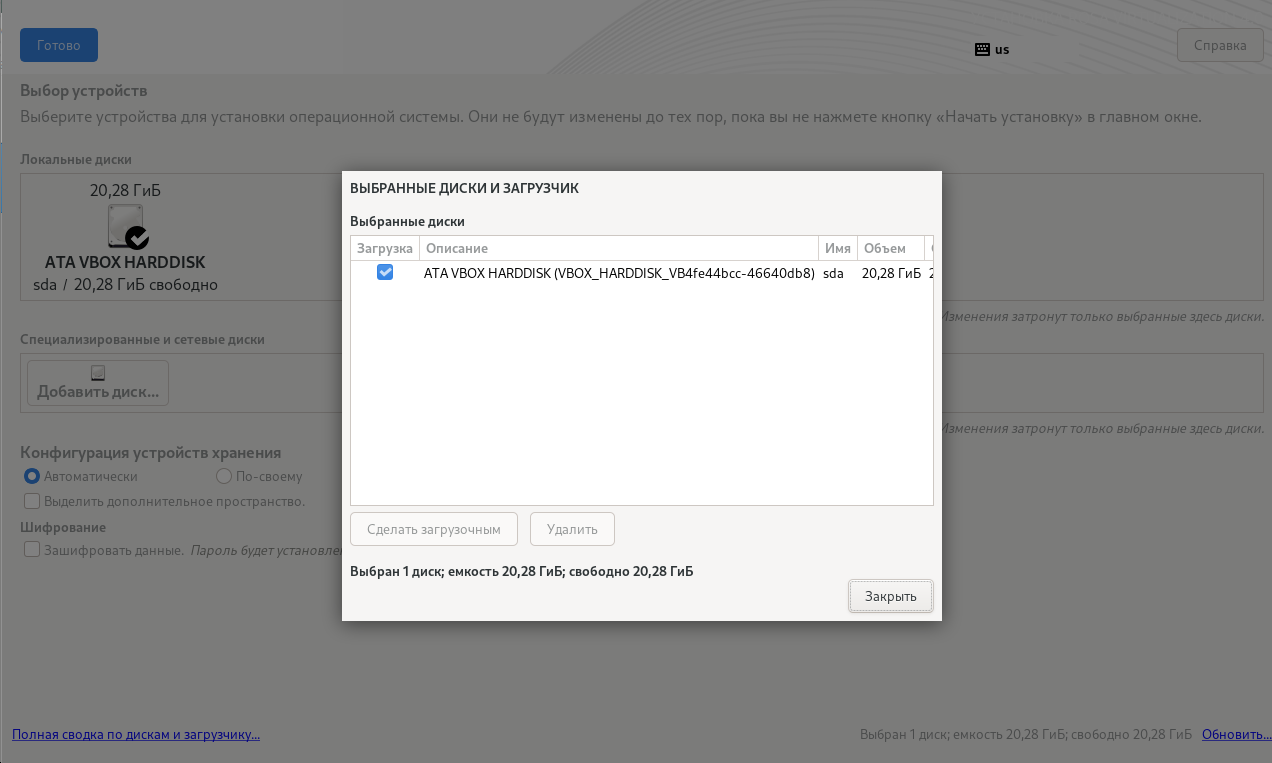Image resolution: width=1272 pixels, height=763 pixels.
Task: Click the hard disk icon for sda
Action: pos(126,226)
